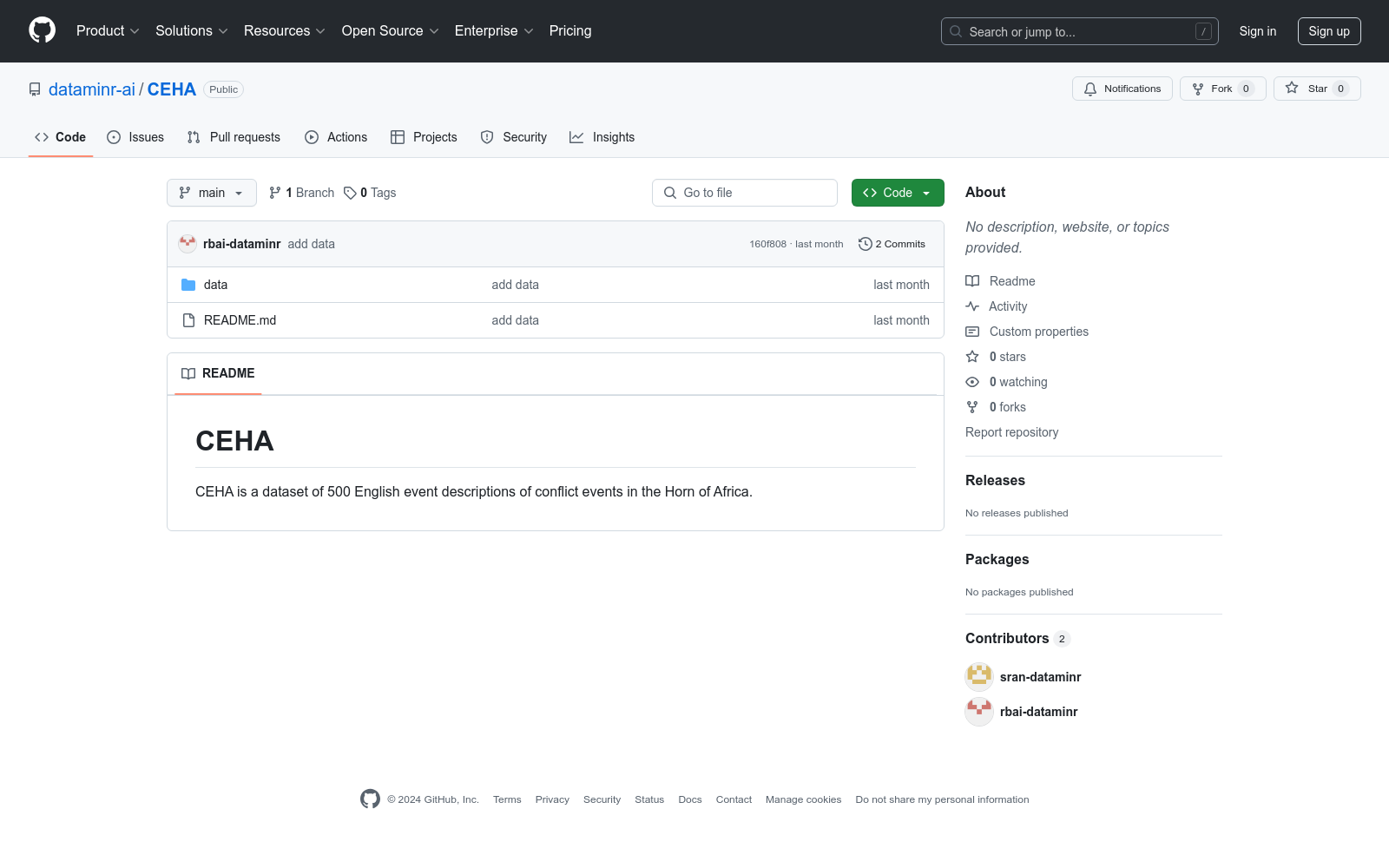
Task: Click the Go to file search field
Action: click(745, 193)
